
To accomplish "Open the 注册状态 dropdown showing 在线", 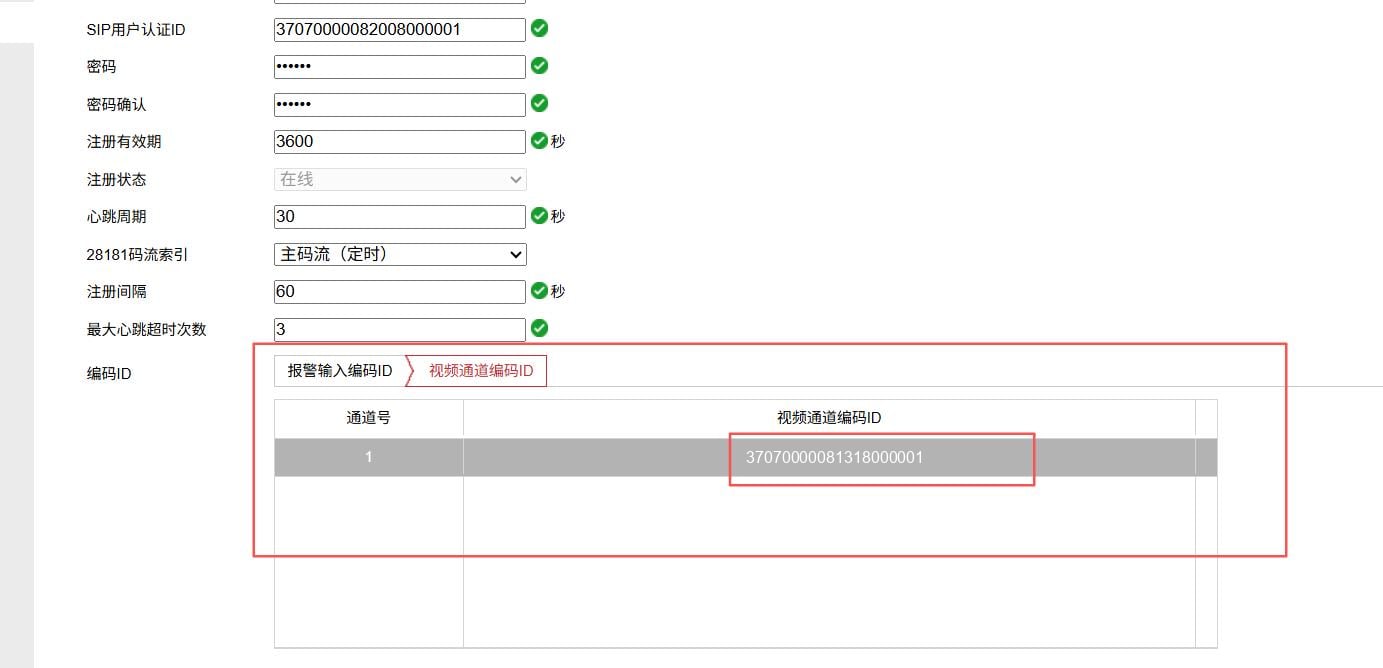I will point(400,179).
